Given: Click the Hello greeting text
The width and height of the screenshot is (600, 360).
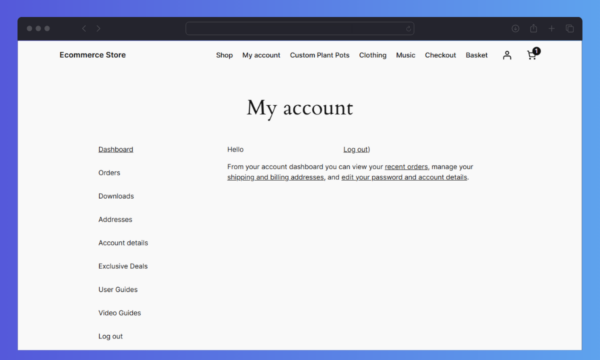Looking at the screenshot, I should (235, 149).
